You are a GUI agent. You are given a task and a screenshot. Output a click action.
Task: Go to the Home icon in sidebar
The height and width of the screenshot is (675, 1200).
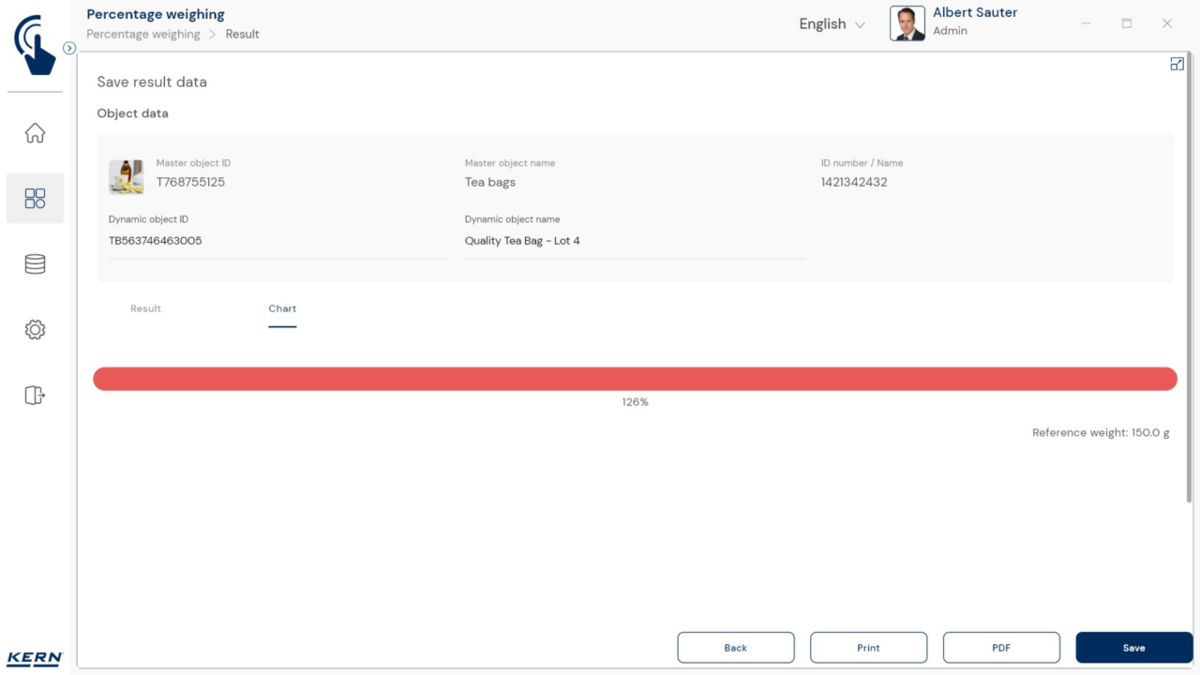pyautogui.click(x=35, y=133)
